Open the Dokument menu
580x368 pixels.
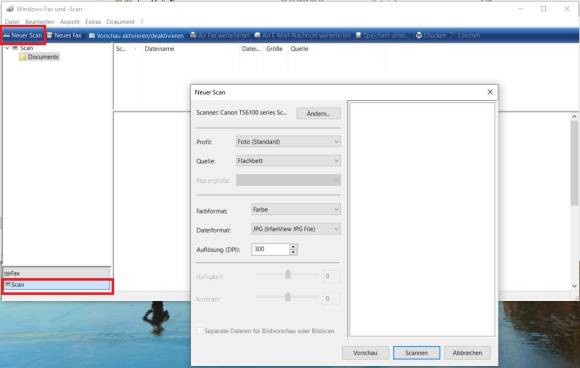pos(120,22)
